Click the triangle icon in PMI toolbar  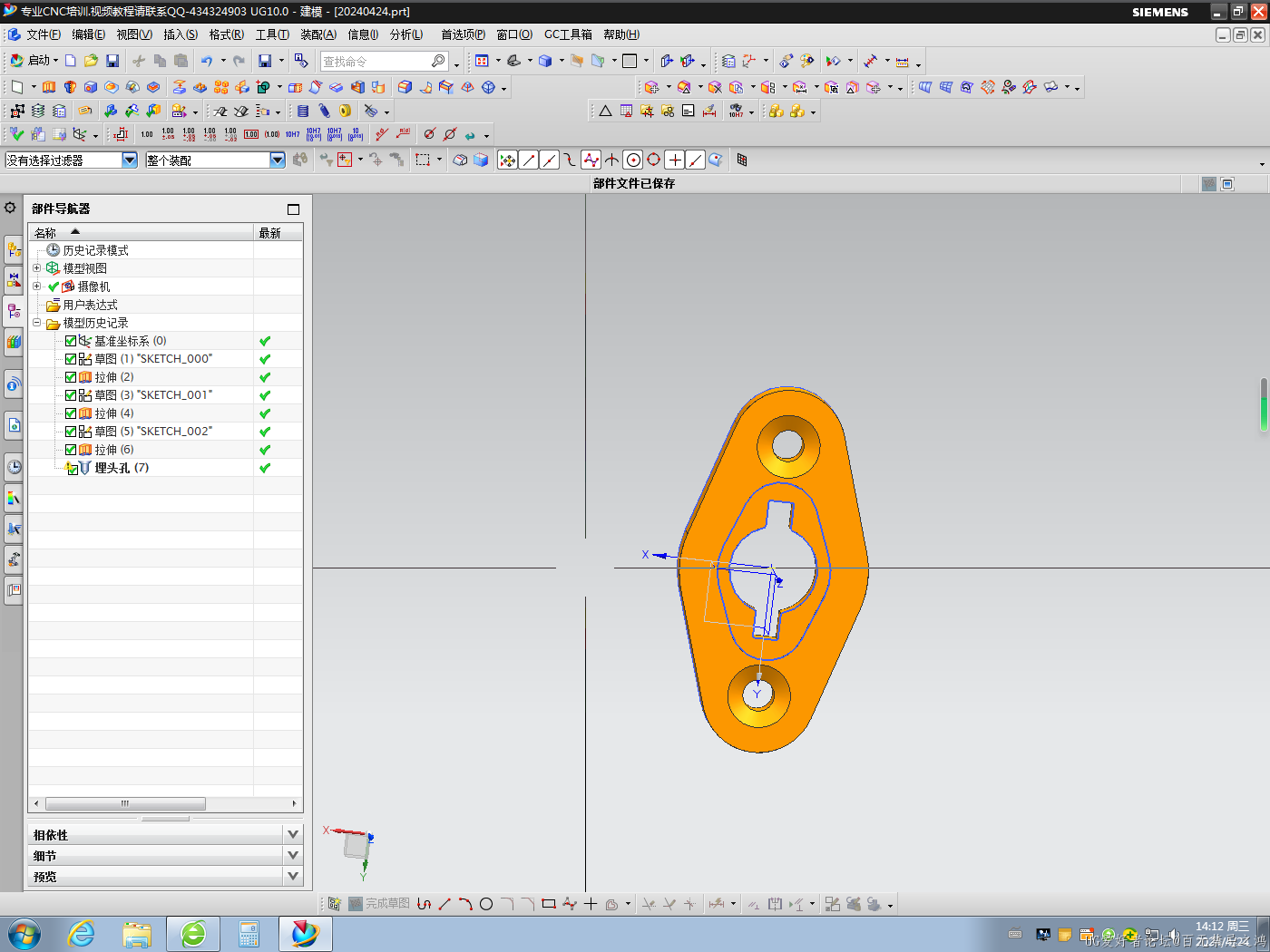[605, 111]
